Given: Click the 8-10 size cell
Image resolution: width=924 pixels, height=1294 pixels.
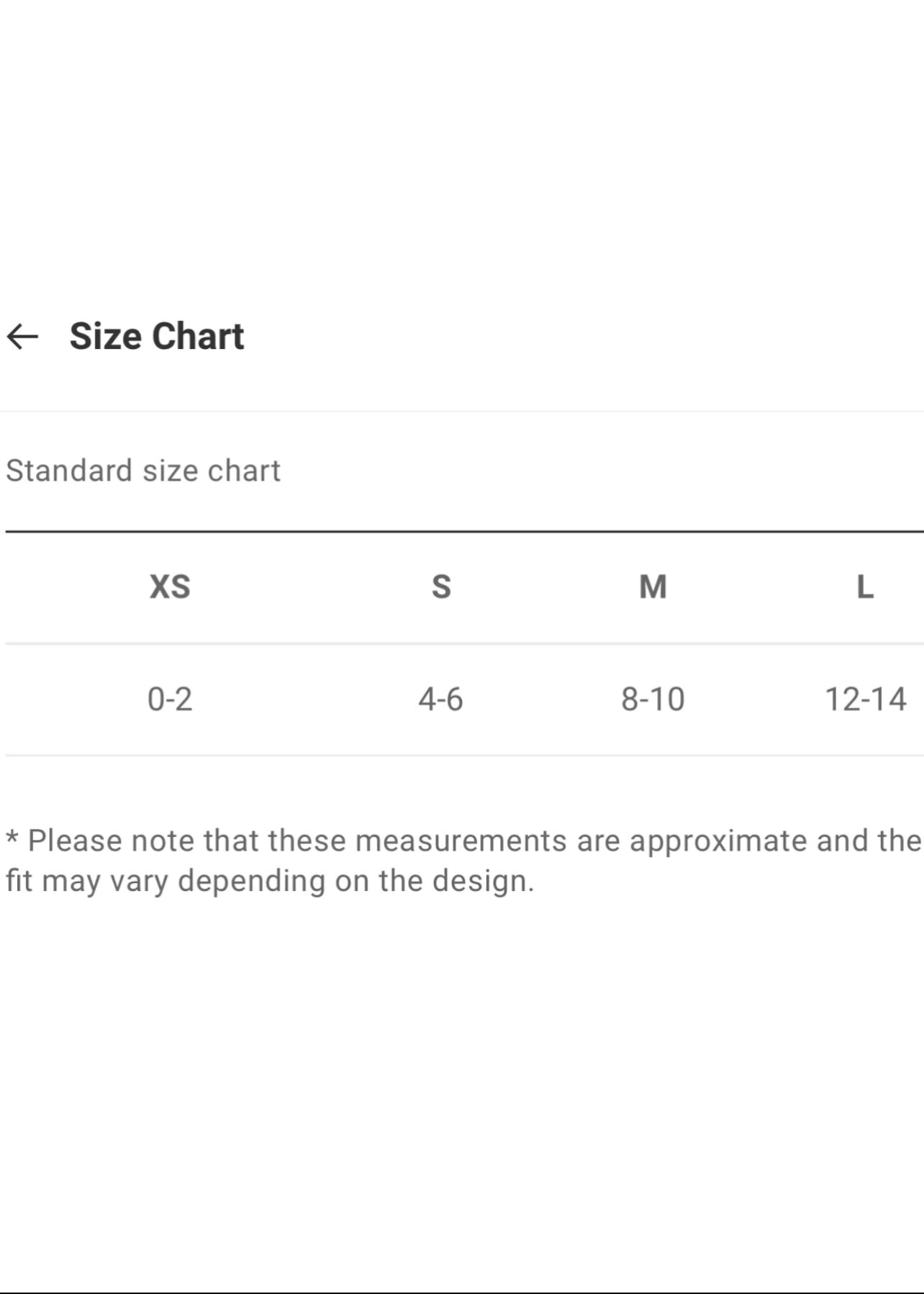Looking at the screenshot, I should click(653, 699).
